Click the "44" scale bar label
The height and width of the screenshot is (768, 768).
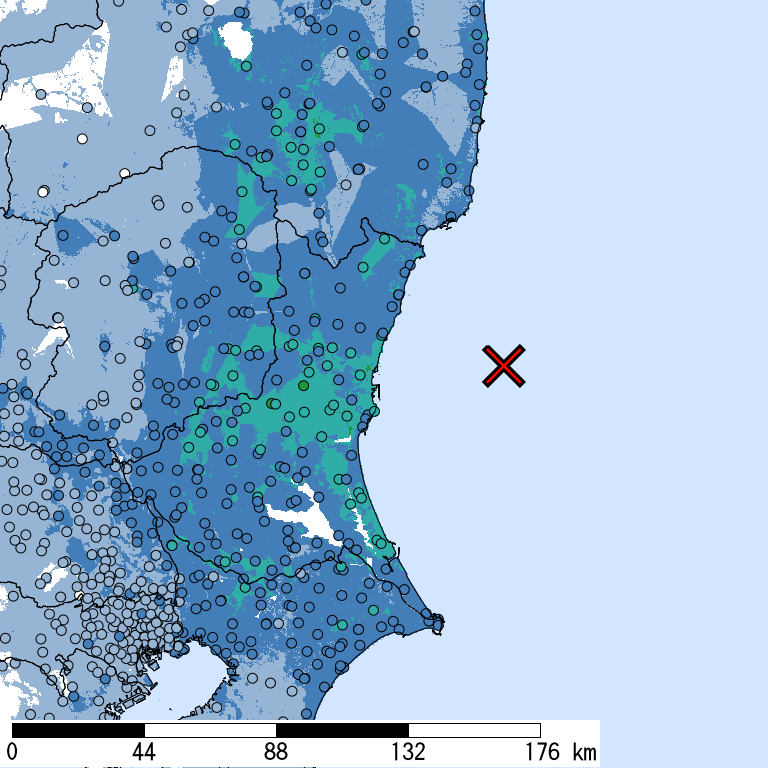(144, 752)
